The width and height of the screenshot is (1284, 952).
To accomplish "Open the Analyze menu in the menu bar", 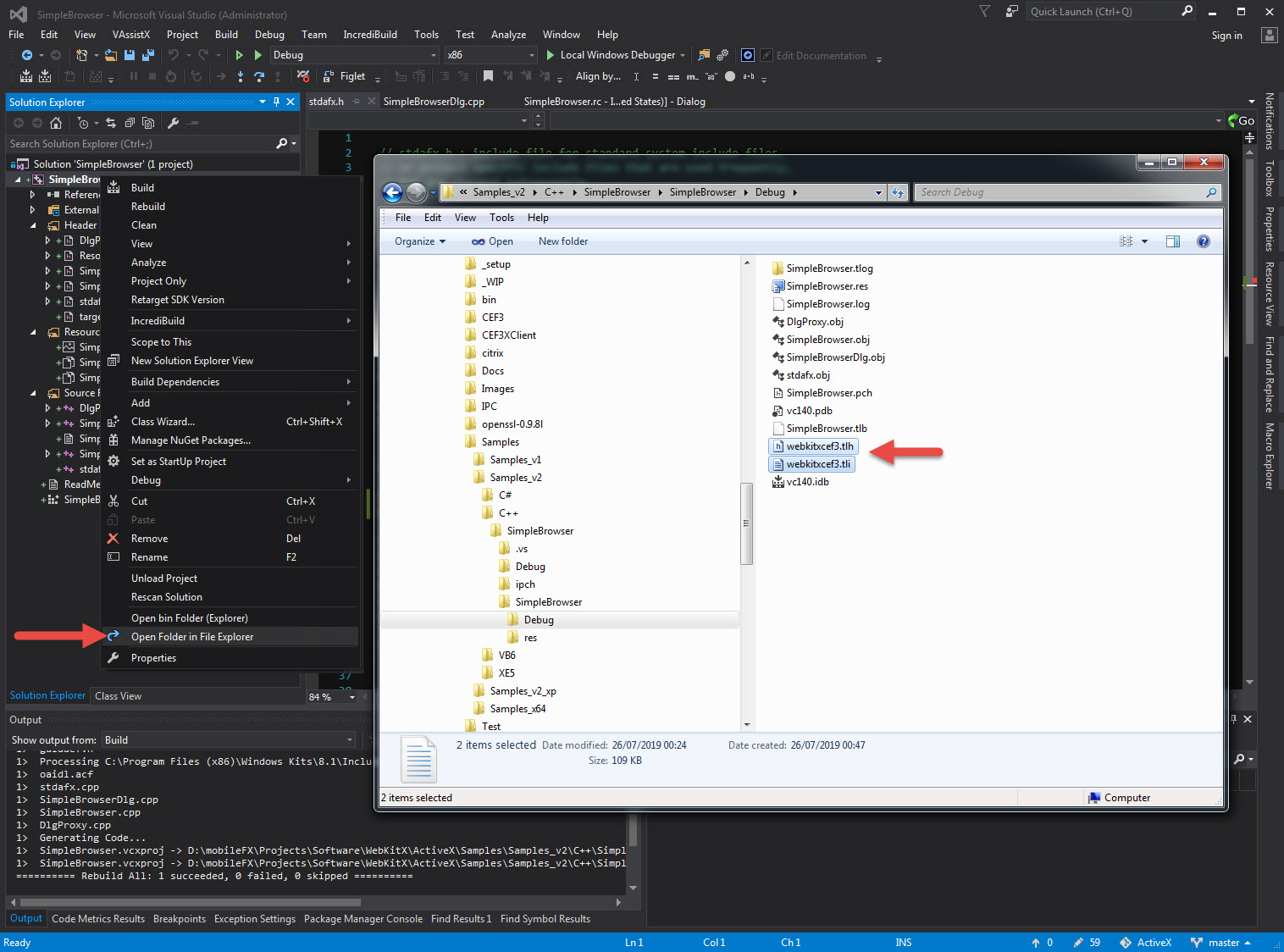I will coord(508,35).
